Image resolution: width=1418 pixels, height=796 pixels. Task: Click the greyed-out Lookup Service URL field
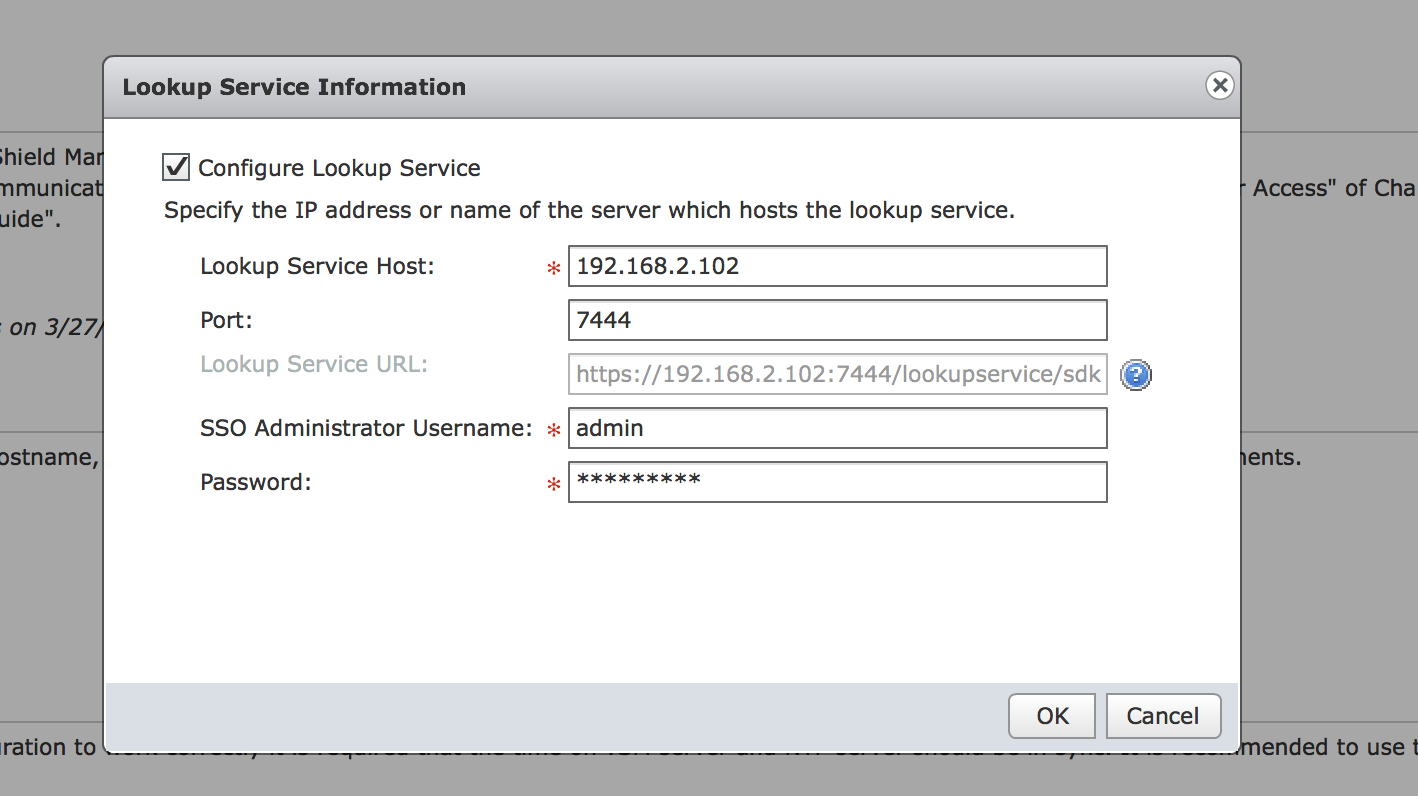(837, 375)
